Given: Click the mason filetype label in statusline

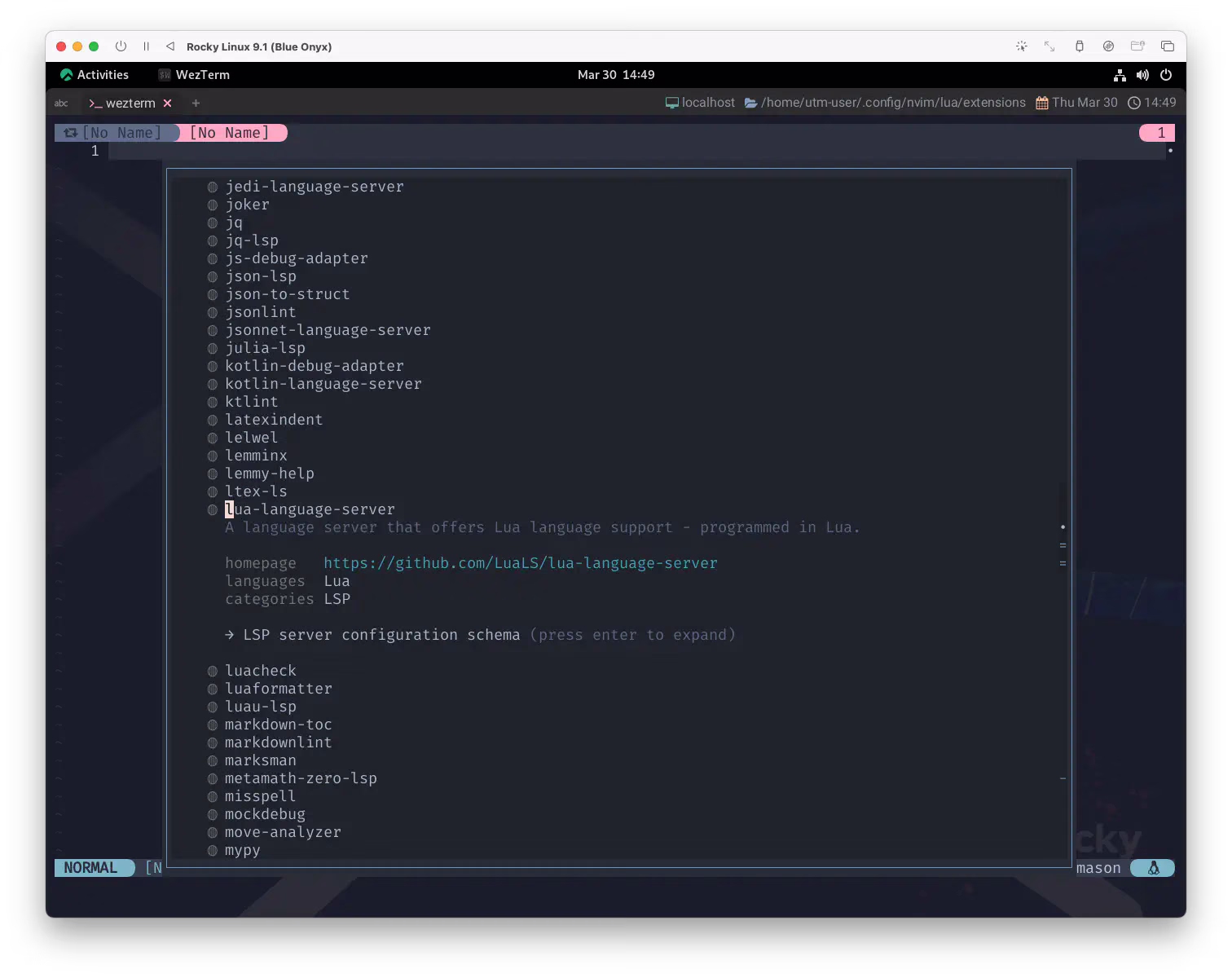Looking at the screenshot, I should [x=1098, y=868].
